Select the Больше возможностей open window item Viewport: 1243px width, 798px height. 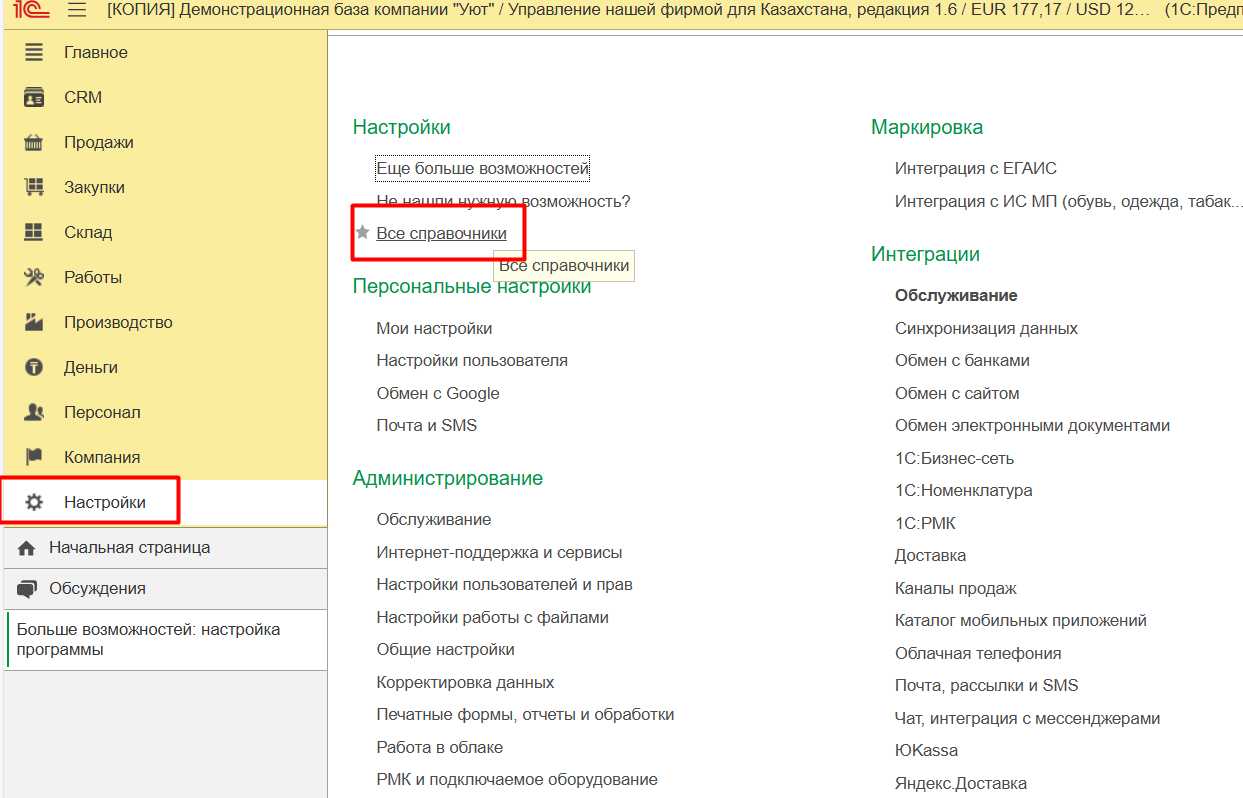click(x=148, y=639)
